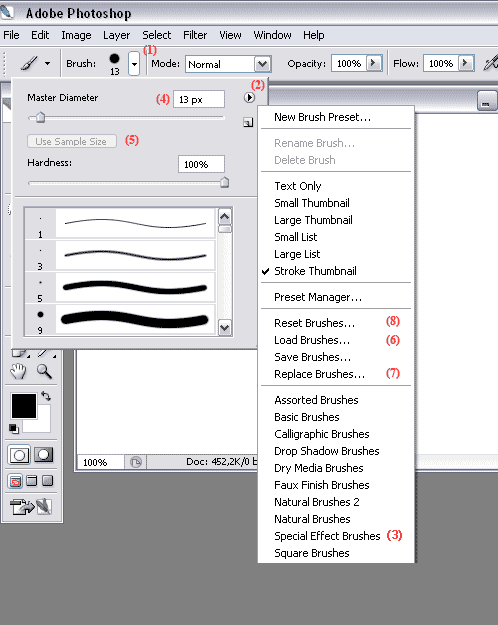Open the brush picker flyout menu arrow
Image resolution: width=498 pixels, height=625 pixels.
(x=249, y=97)
